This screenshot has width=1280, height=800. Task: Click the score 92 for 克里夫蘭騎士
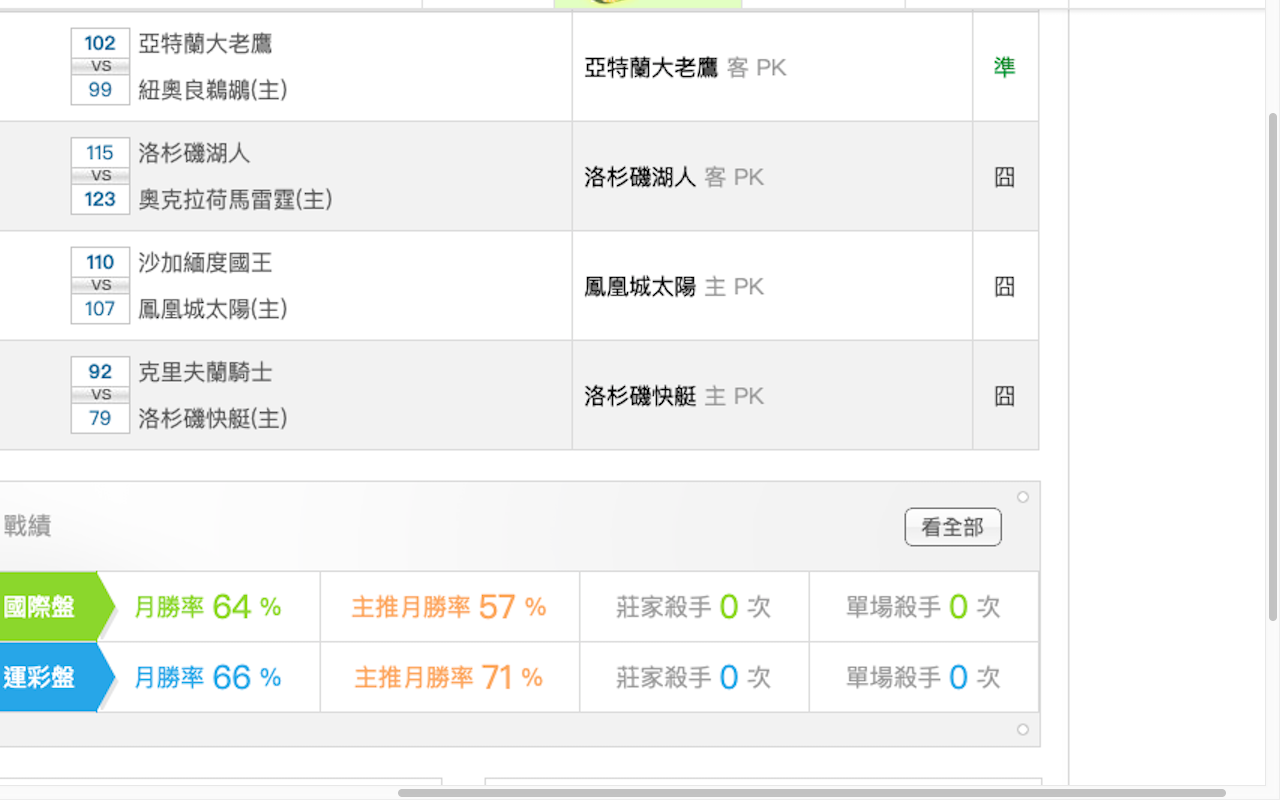[x=100, y=372]
